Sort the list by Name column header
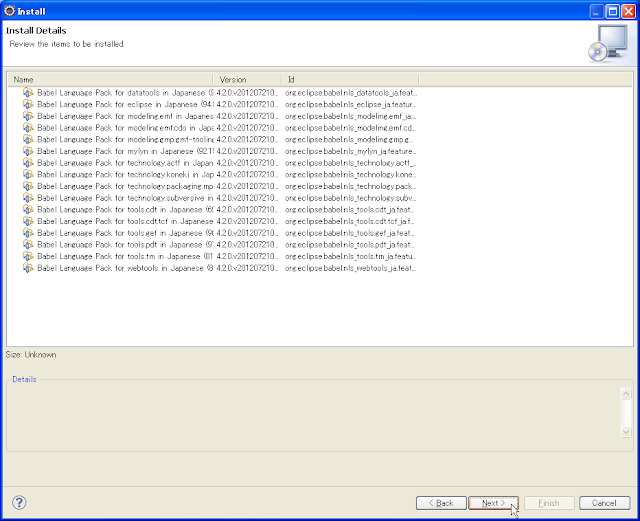This screenshot has height=521, width=640. point(110,80)
